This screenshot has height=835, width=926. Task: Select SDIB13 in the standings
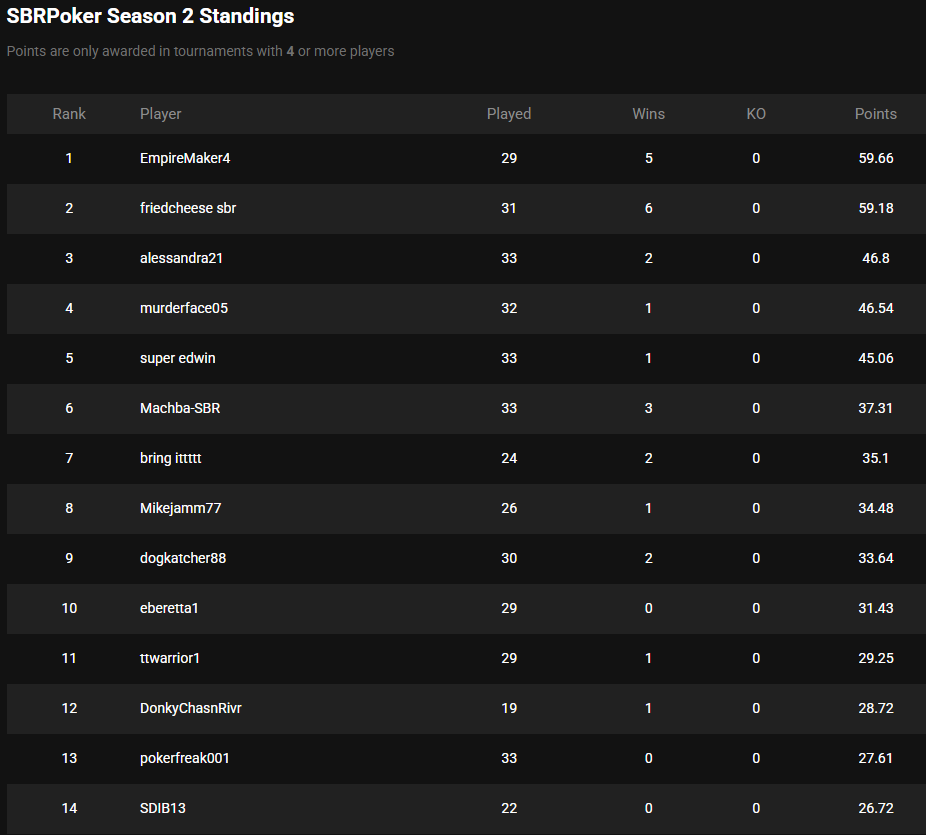(163, 808)
